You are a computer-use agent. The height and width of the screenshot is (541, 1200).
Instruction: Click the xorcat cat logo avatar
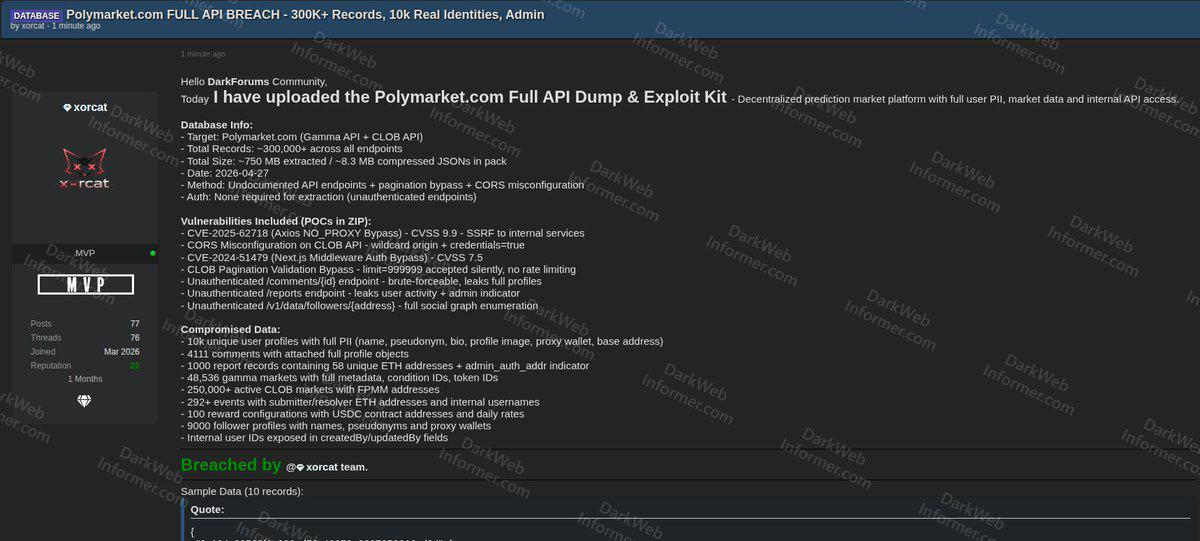pyautogui.click(x=84, y=172)
